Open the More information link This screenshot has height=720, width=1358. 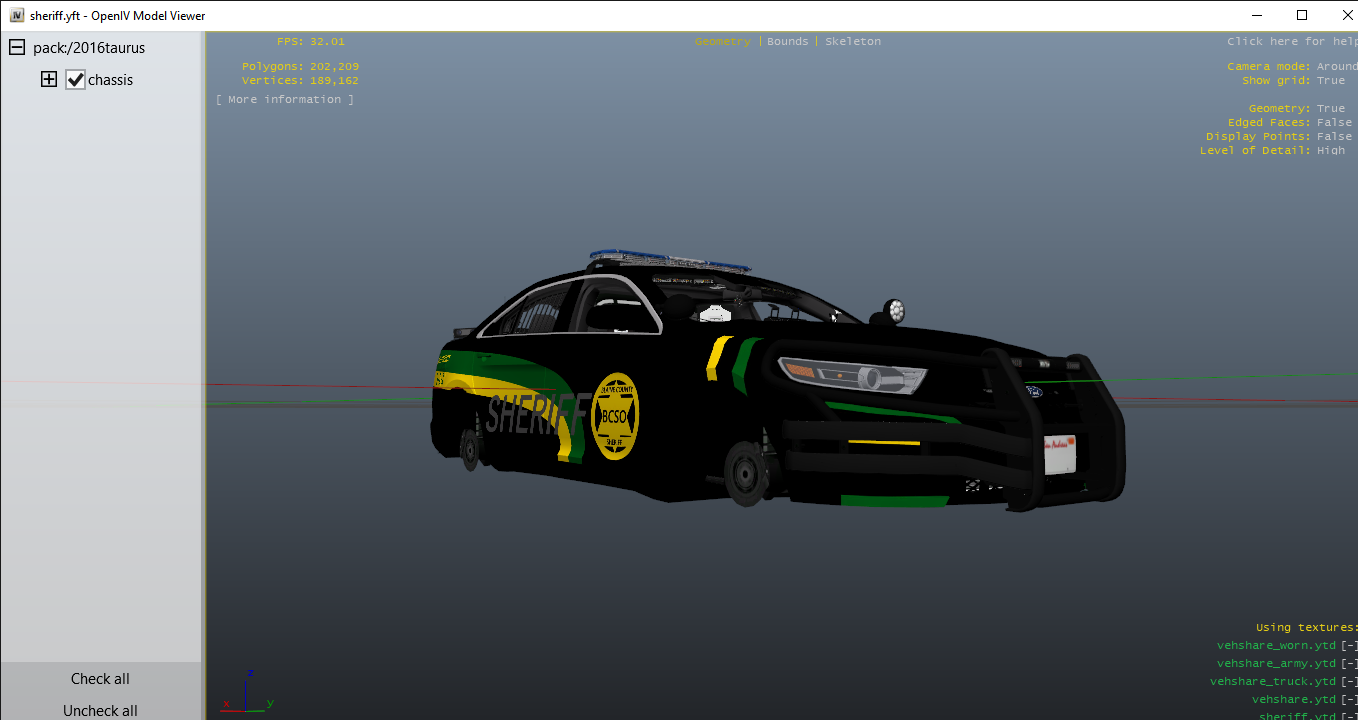click(285, 100)
